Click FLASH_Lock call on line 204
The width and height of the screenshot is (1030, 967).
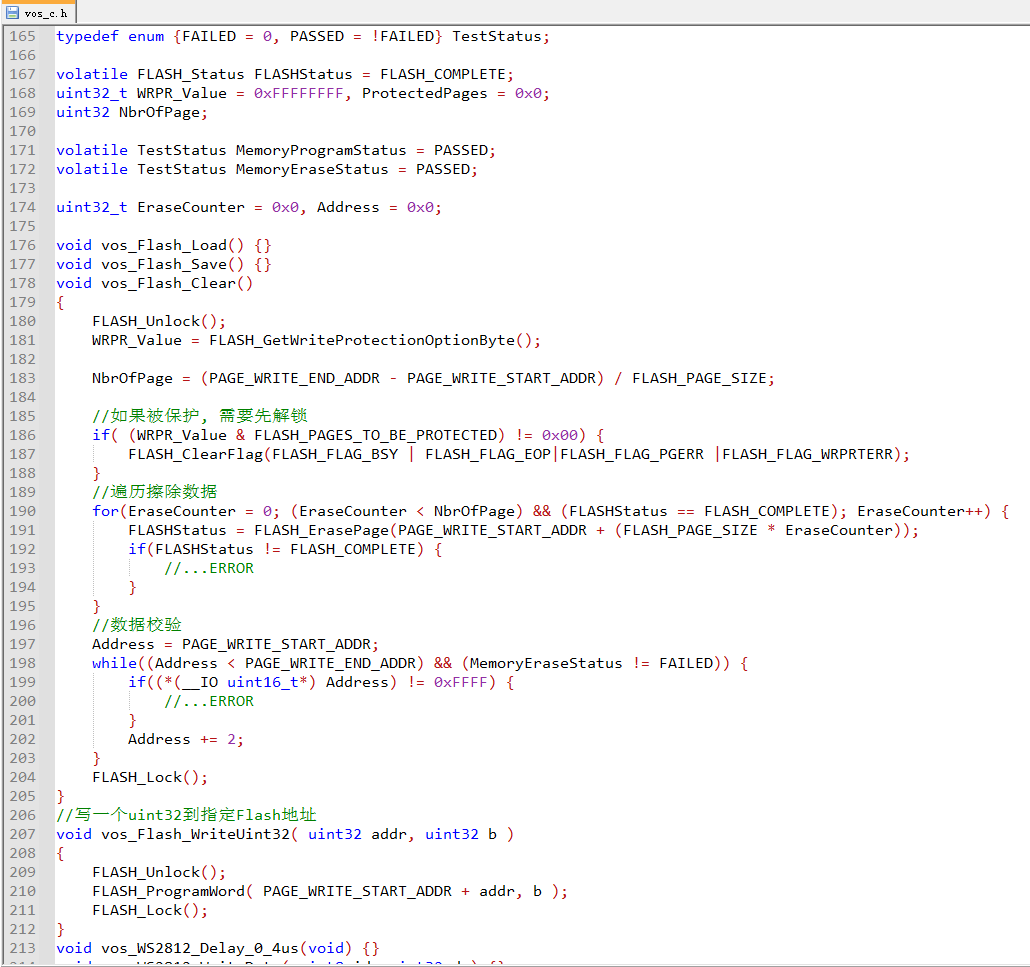coord(137,778)
